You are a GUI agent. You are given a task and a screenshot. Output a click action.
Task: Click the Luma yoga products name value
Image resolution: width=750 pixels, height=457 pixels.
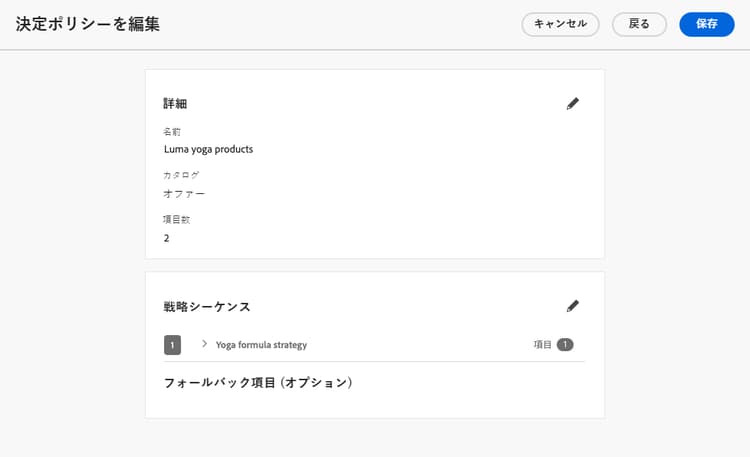click(x=209, y=149)
